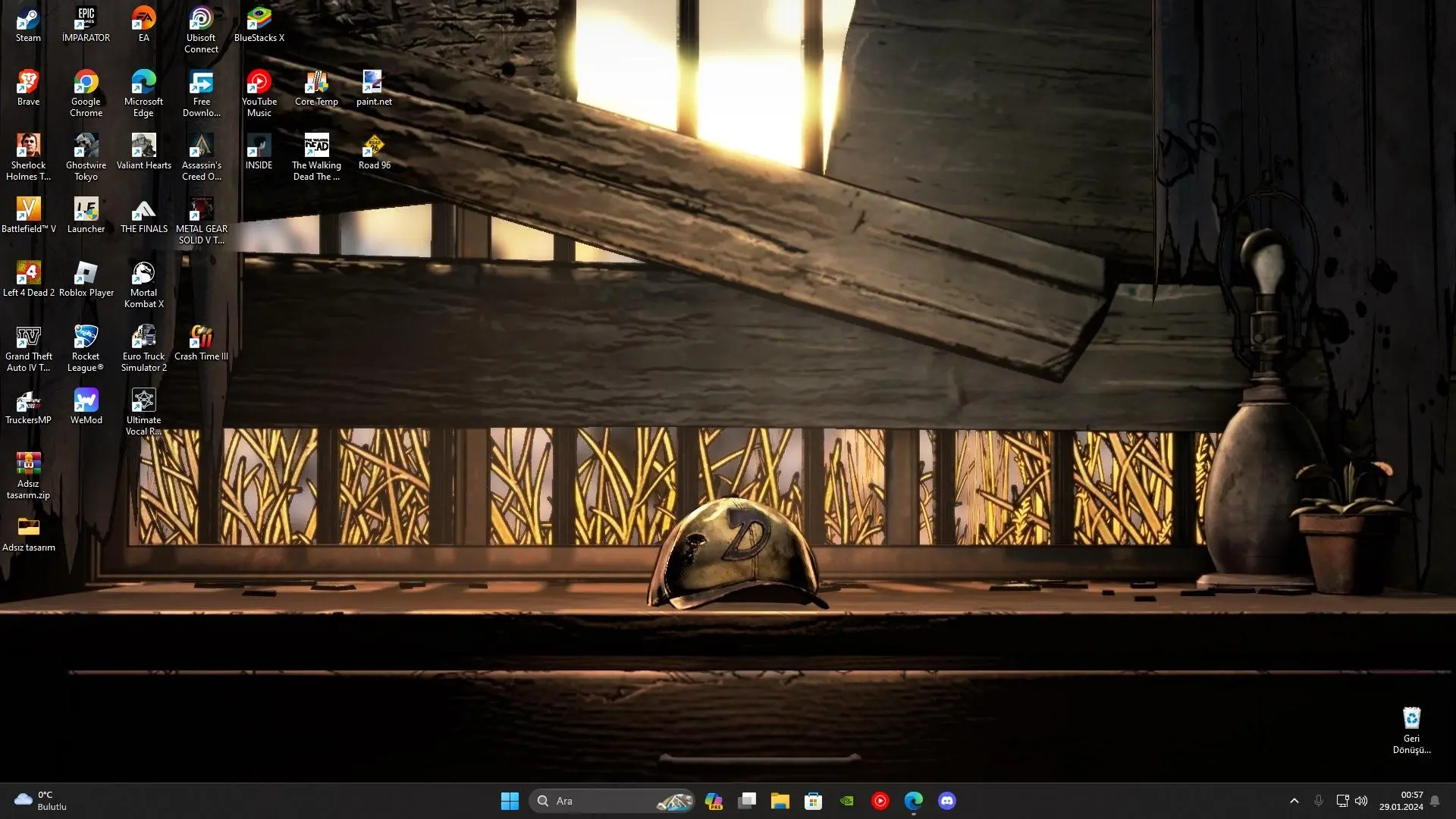Open Copilot preview from the taskbar

(x=714, y=801)
